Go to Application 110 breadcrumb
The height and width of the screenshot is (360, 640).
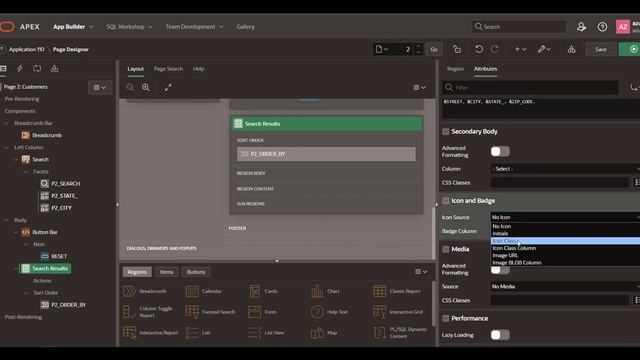click(x=27, y=49)
